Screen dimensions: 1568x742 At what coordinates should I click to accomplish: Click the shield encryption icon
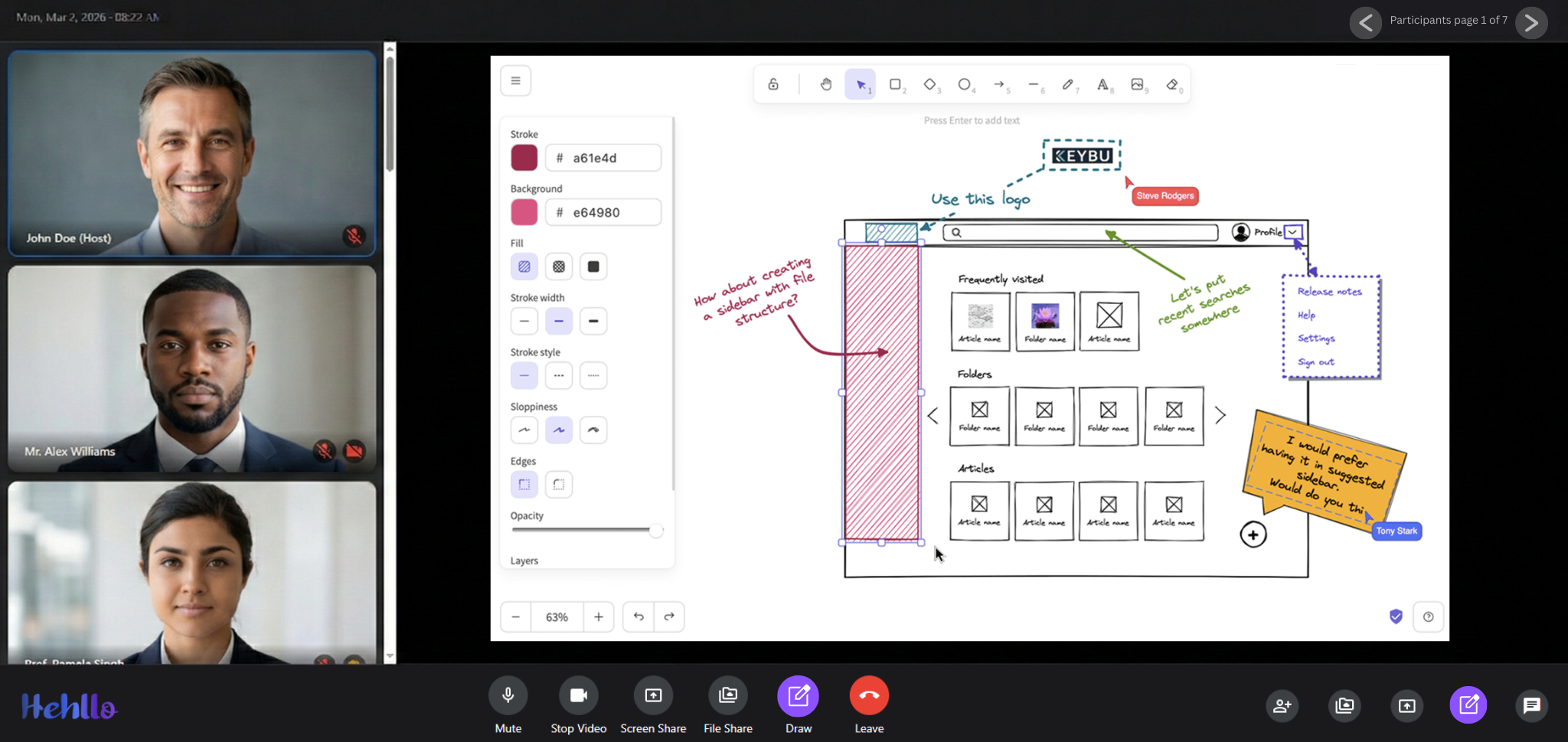click(x=1396, y=616)
